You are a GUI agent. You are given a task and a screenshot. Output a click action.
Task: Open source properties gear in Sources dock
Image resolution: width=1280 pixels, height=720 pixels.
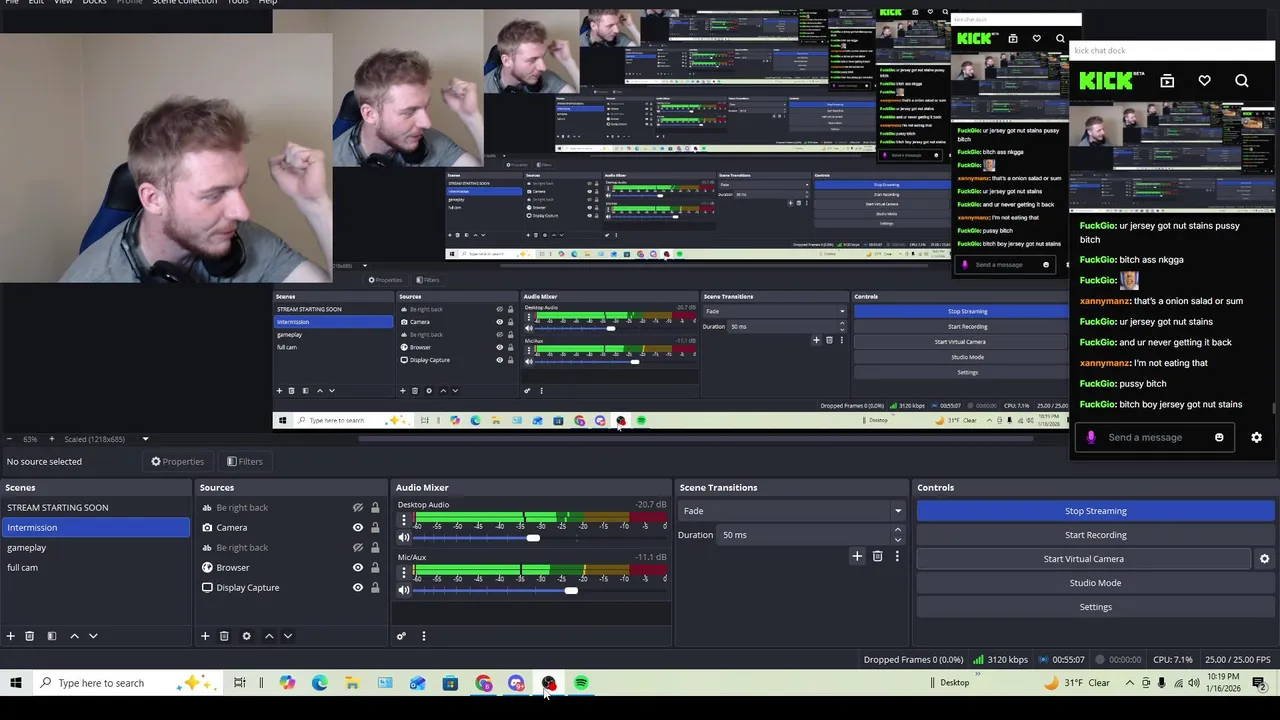(246, 636)
